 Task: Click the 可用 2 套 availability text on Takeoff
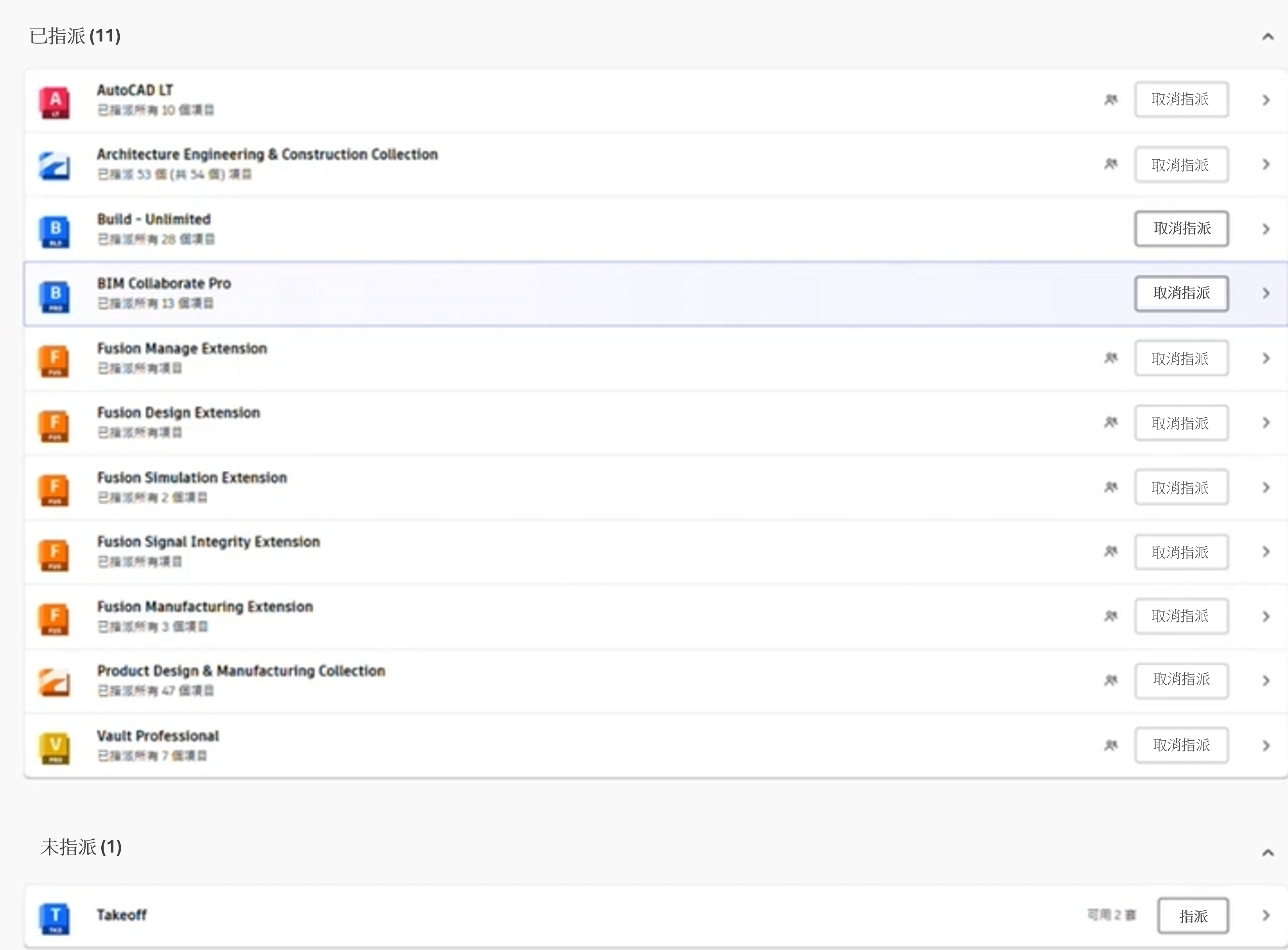[x=1112, y=915]
